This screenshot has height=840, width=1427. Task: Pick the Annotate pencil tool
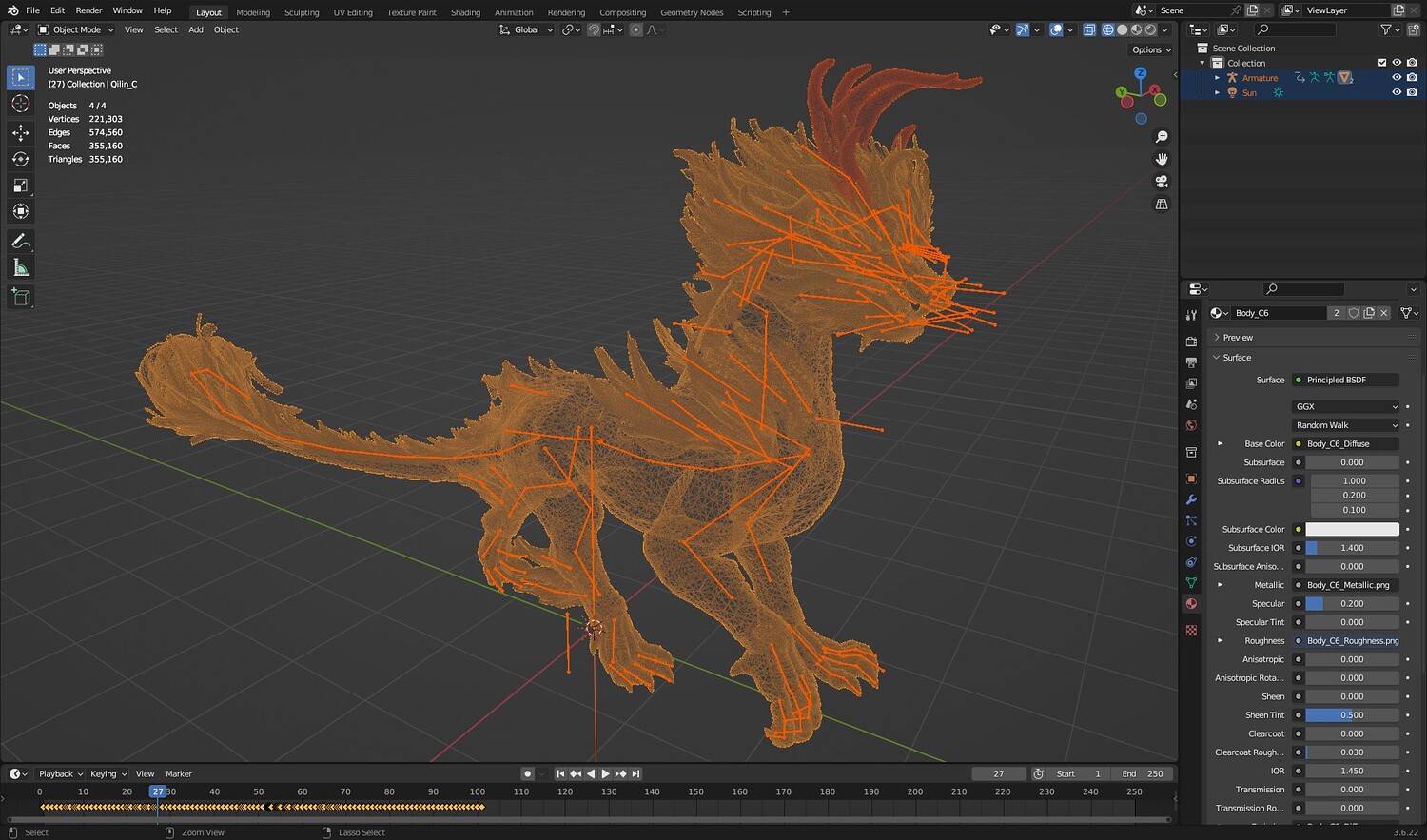[21, 242]
